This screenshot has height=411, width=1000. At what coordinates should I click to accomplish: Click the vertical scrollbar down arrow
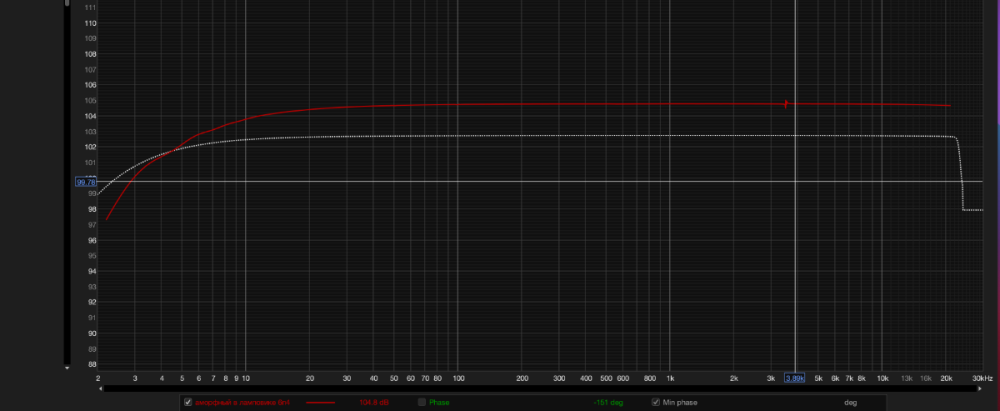[x=68, y=367]
